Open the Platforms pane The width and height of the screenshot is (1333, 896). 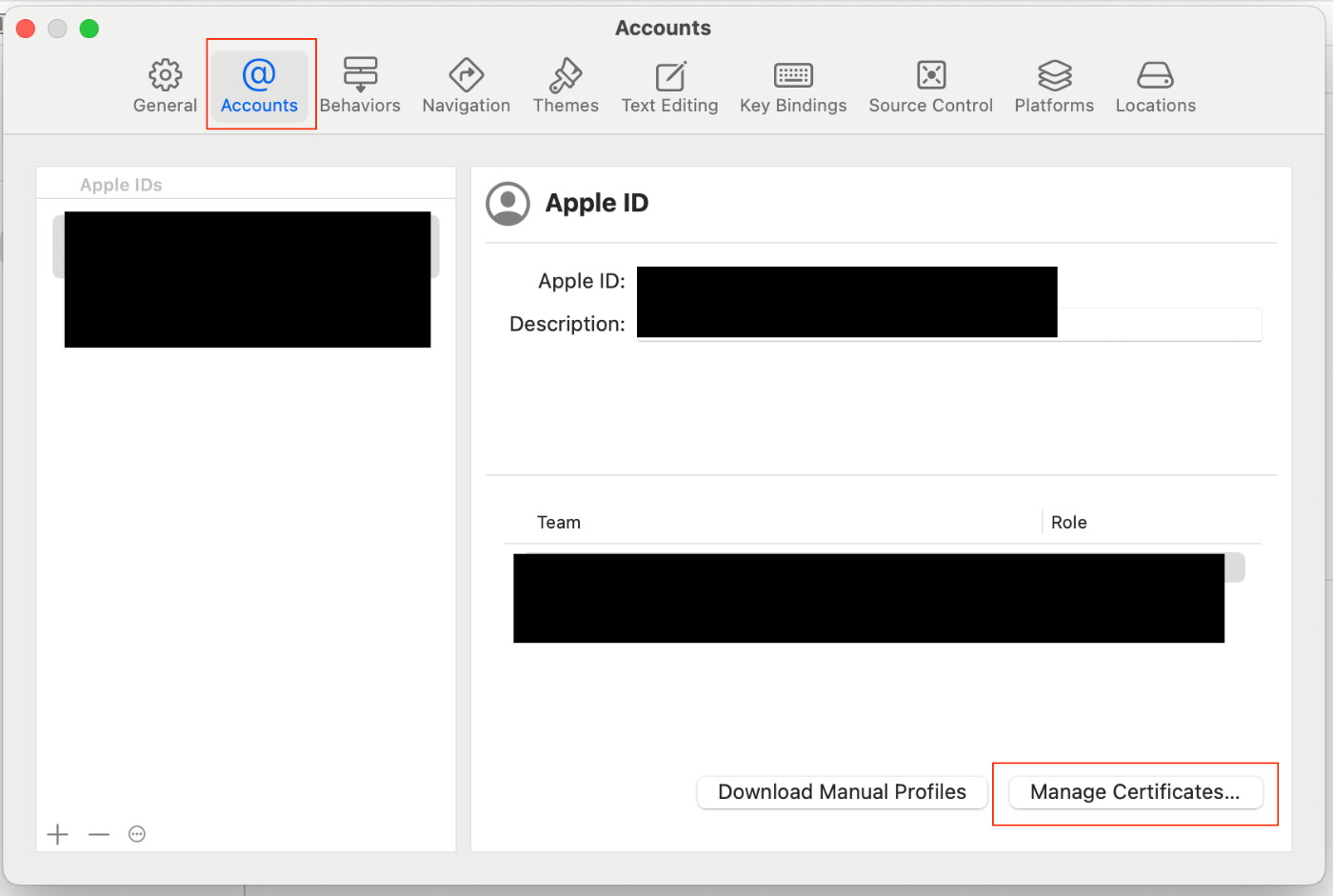[1054, 86]
